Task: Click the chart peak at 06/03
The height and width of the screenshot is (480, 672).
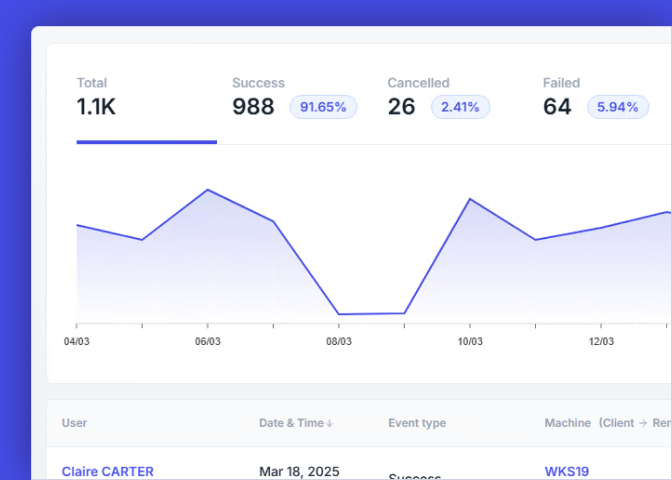Action: point(208,189)
